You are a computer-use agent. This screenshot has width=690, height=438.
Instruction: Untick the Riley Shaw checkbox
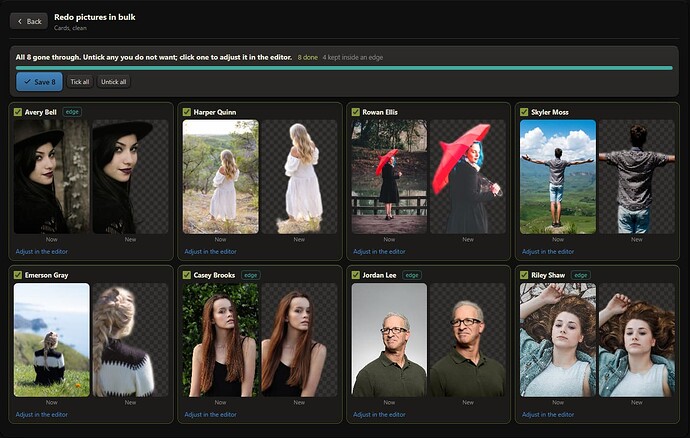click(x=524, y=275)
